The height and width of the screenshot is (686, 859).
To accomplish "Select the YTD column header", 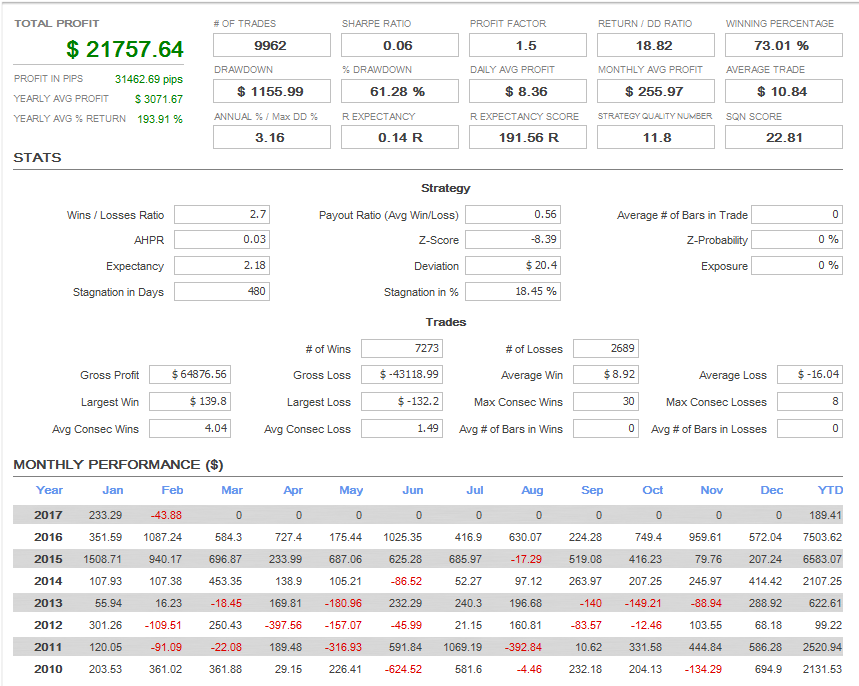I will (x=831, y=490).
